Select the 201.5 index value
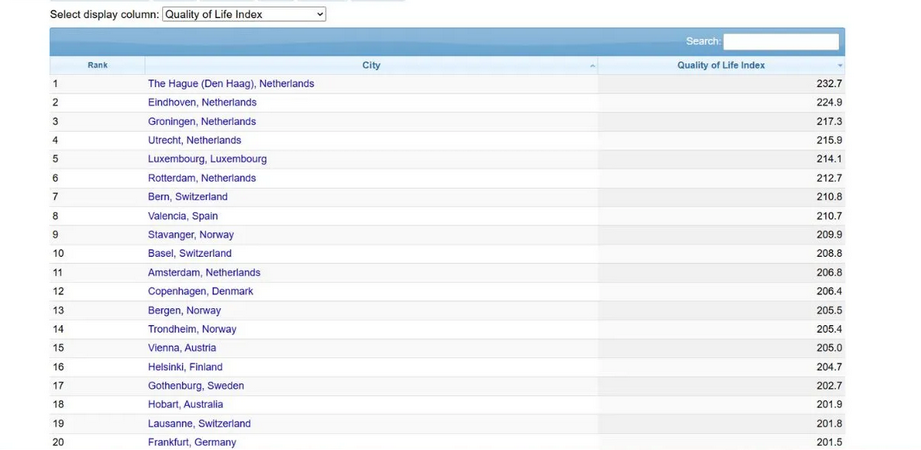 (x=829, y=442)
